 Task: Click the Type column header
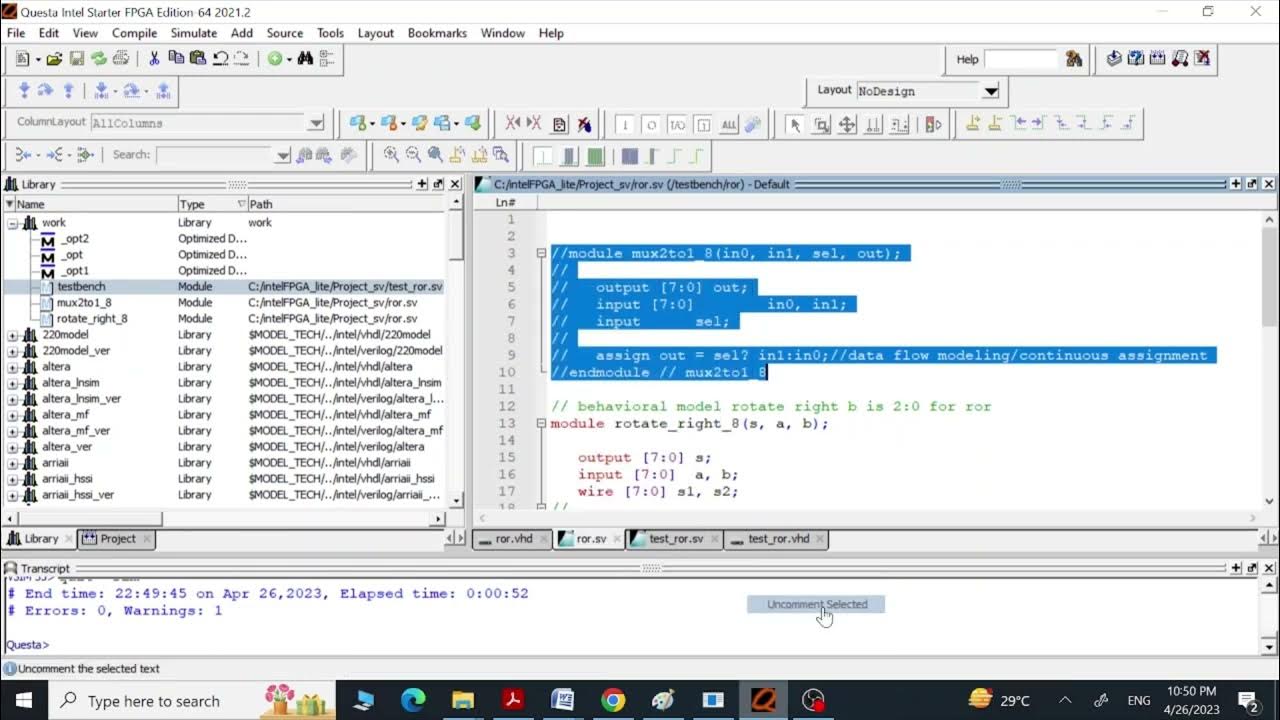click(x=212, y=204)
